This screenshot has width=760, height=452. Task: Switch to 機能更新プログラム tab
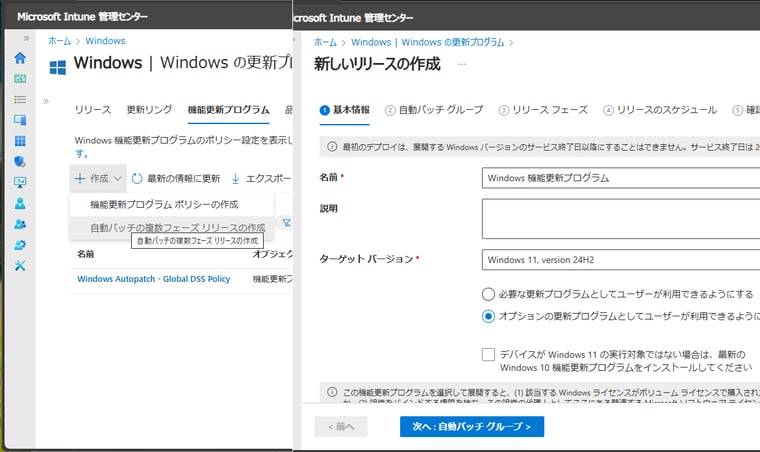228,110
